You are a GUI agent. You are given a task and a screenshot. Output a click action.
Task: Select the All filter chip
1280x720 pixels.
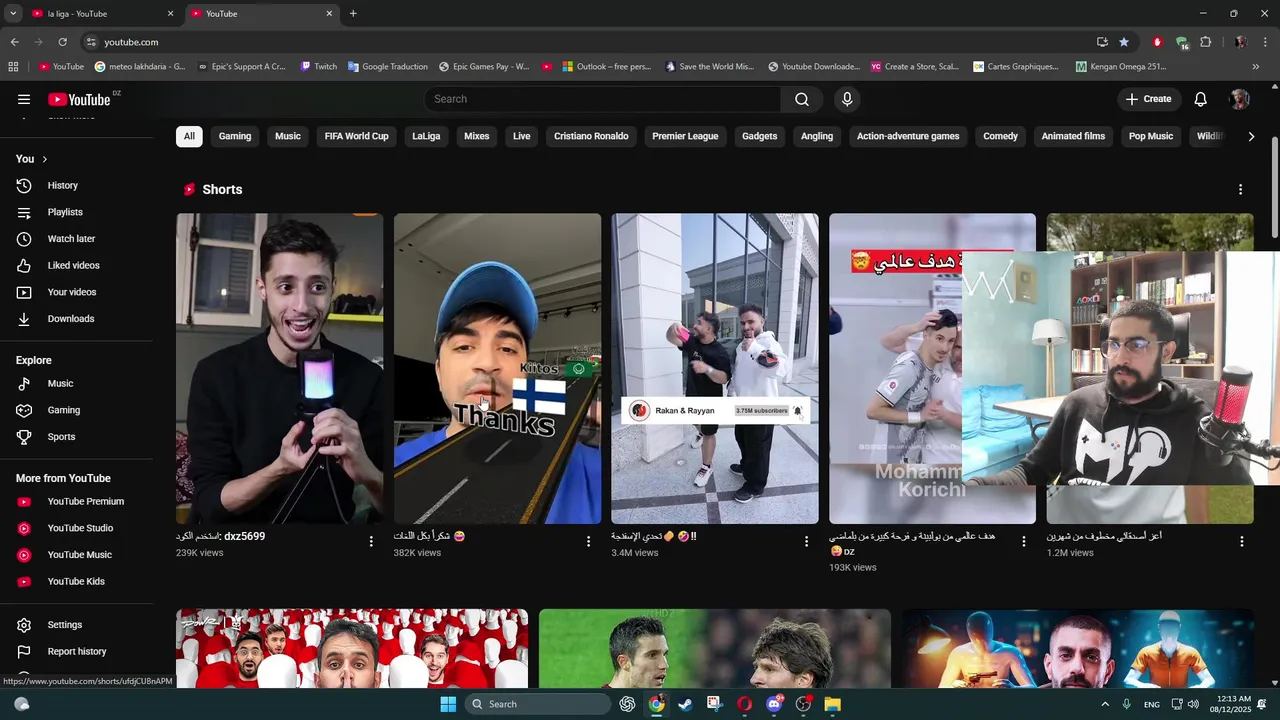(189, 136)
